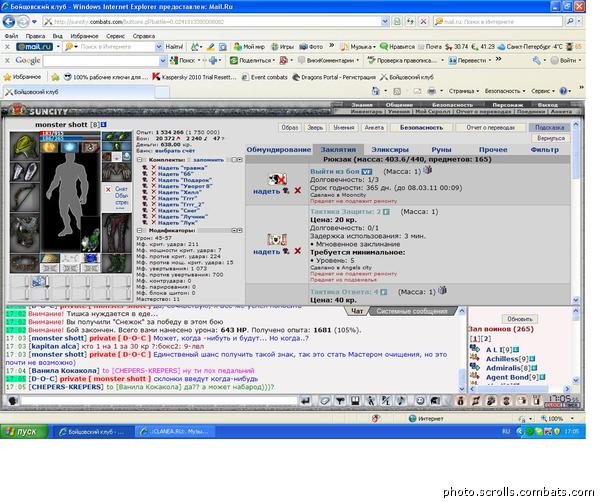The height and width of the screenshot is (502, 600).
Task: Click the send-message arrow icon in chat bar
Action: click(x=305, y=401)
